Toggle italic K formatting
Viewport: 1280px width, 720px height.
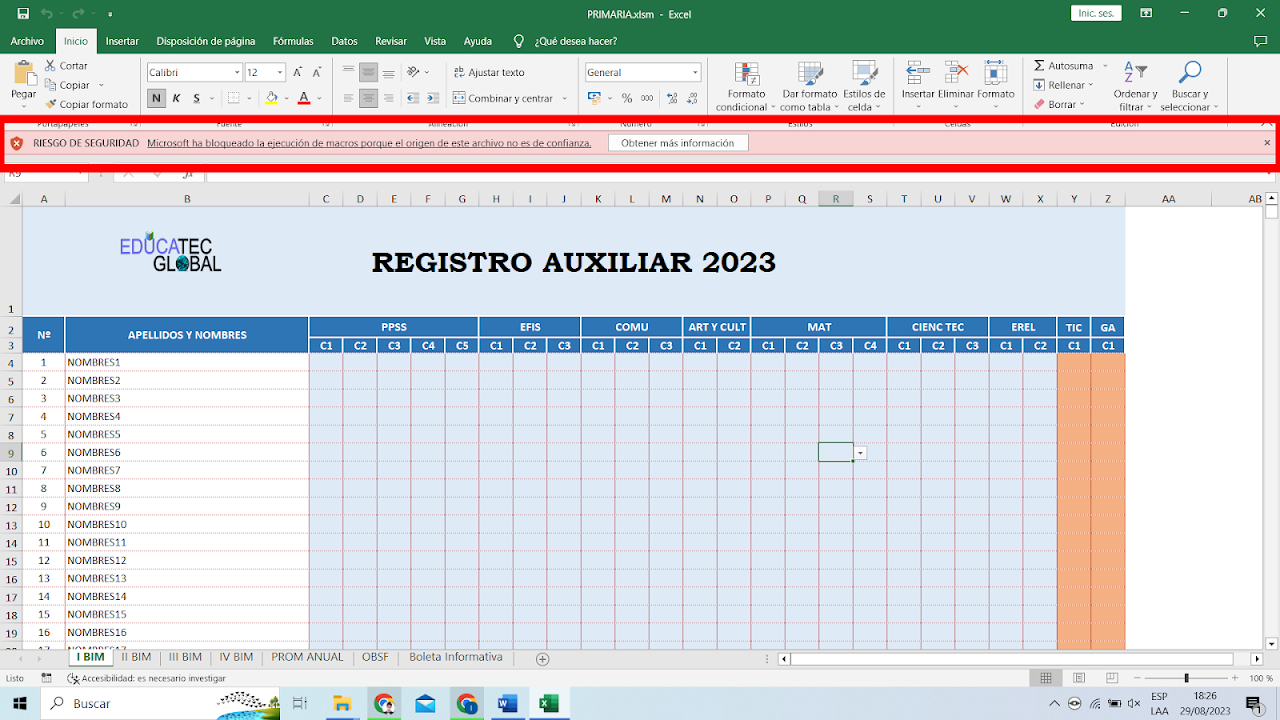click(x=176, y=98)
